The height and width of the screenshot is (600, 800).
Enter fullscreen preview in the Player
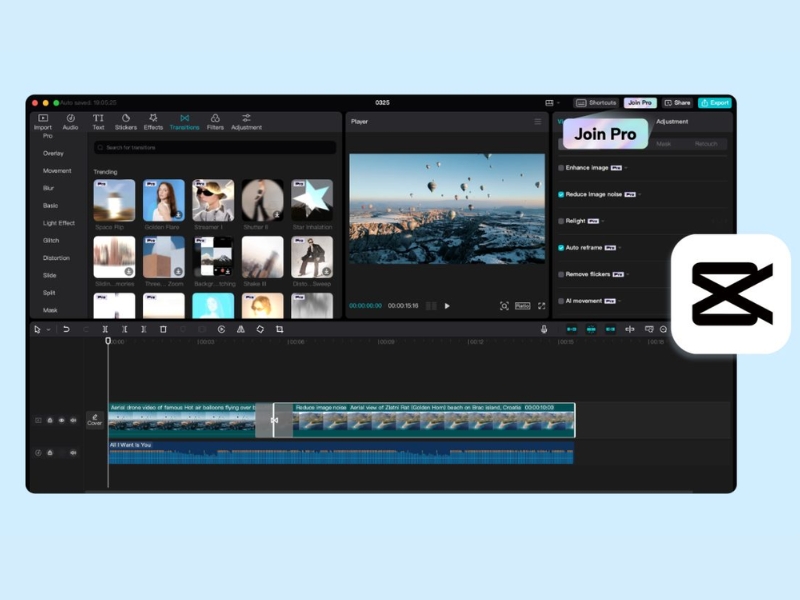pos(542,306)
